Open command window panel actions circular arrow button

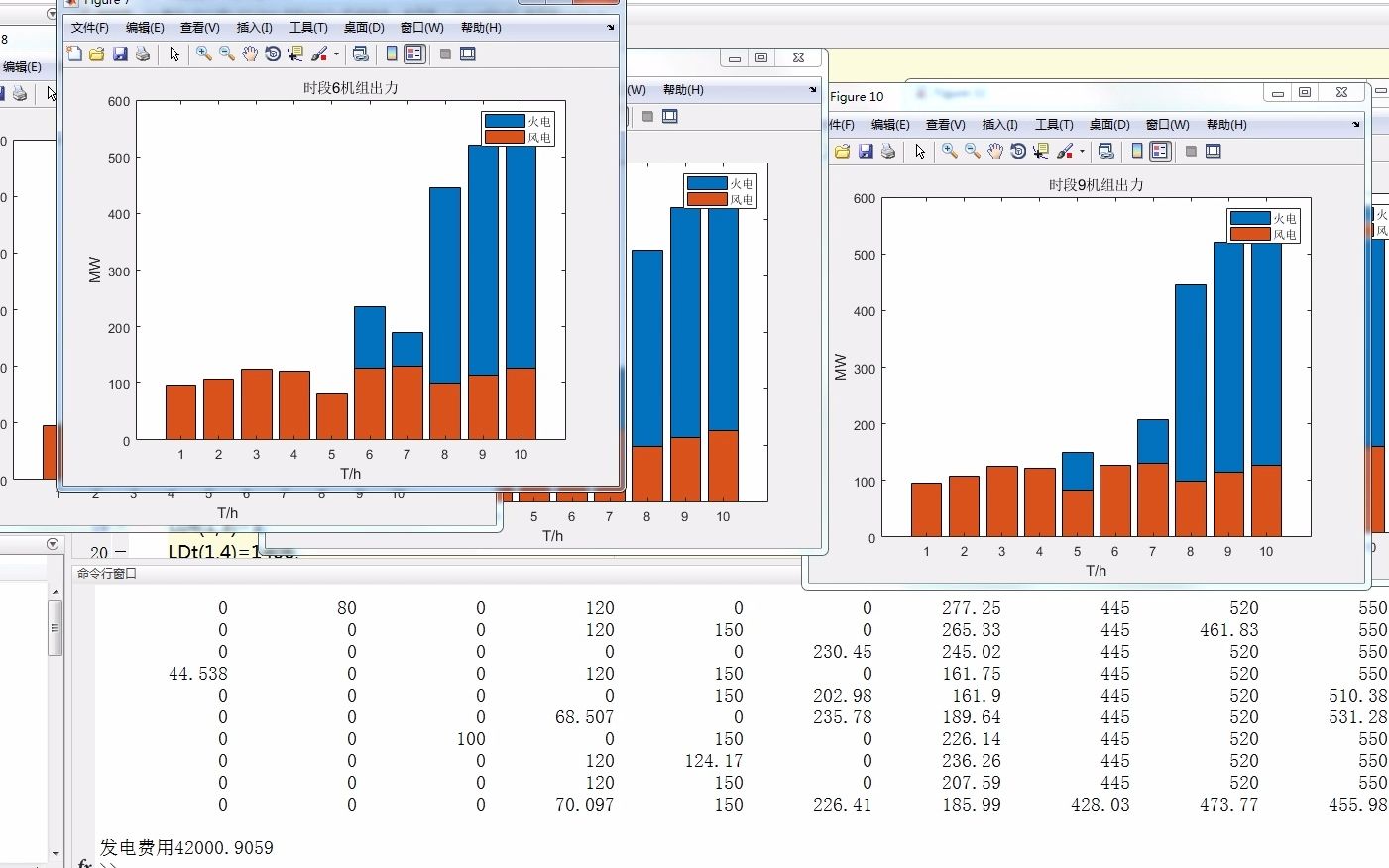click(x=53, y=544)
